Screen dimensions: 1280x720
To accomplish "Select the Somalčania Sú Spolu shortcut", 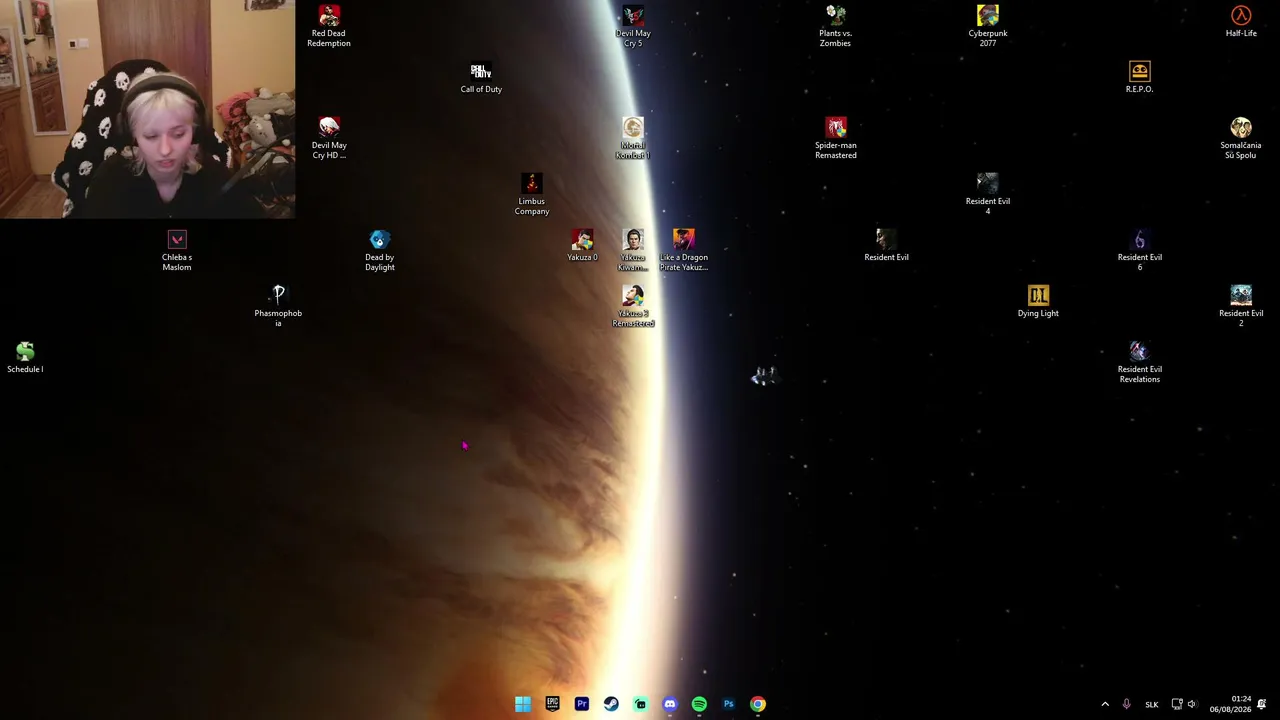I will pyautogui.click(x=1241, y=138).
